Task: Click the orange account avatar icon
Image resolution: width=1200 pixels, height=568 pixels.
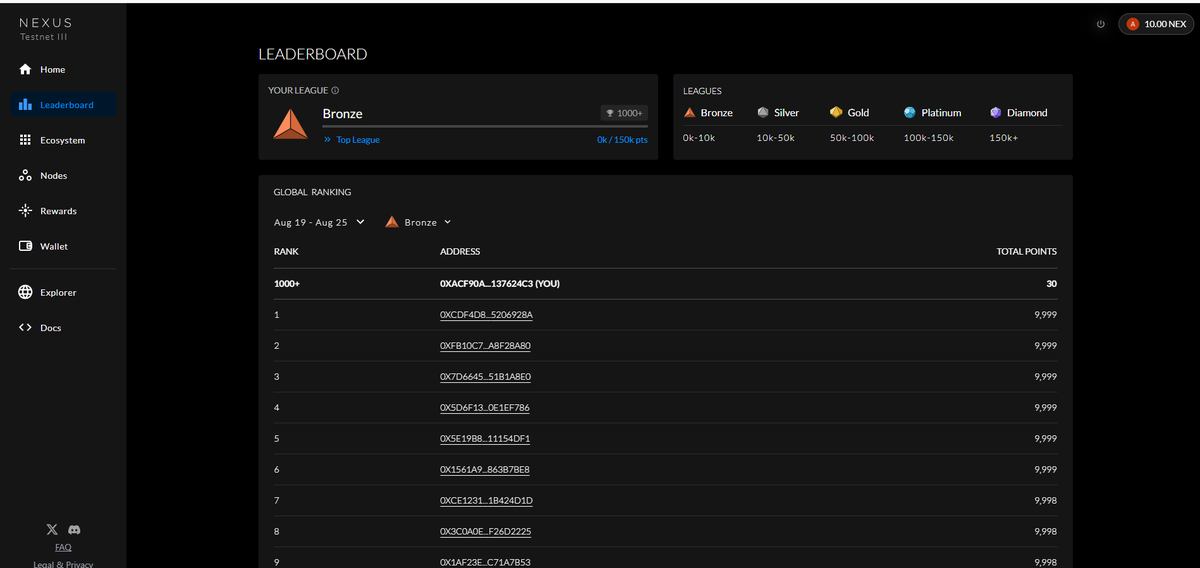Action: 1133,24
